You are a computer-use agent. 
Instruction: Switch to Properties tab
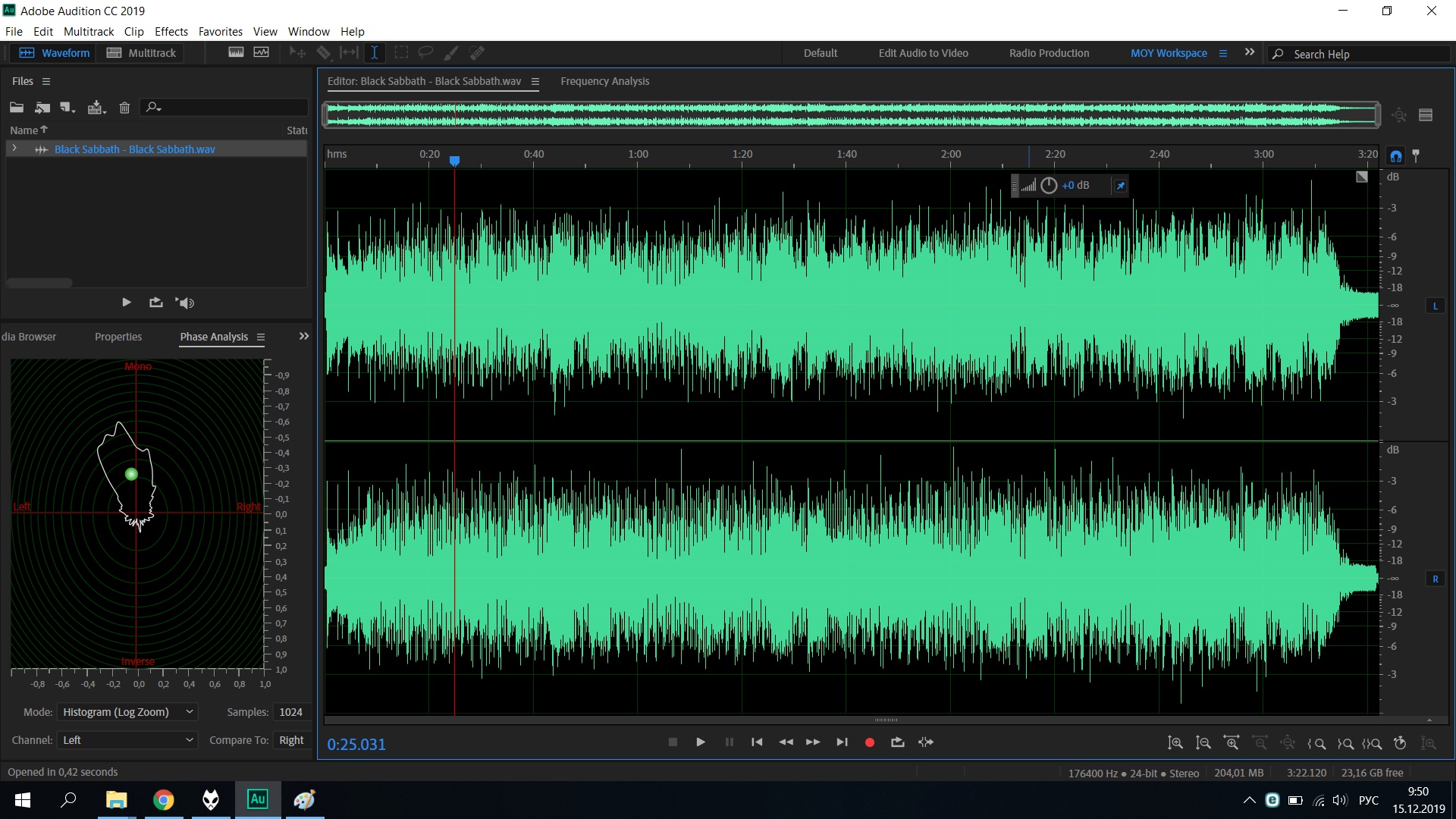(x=118, y=337)
